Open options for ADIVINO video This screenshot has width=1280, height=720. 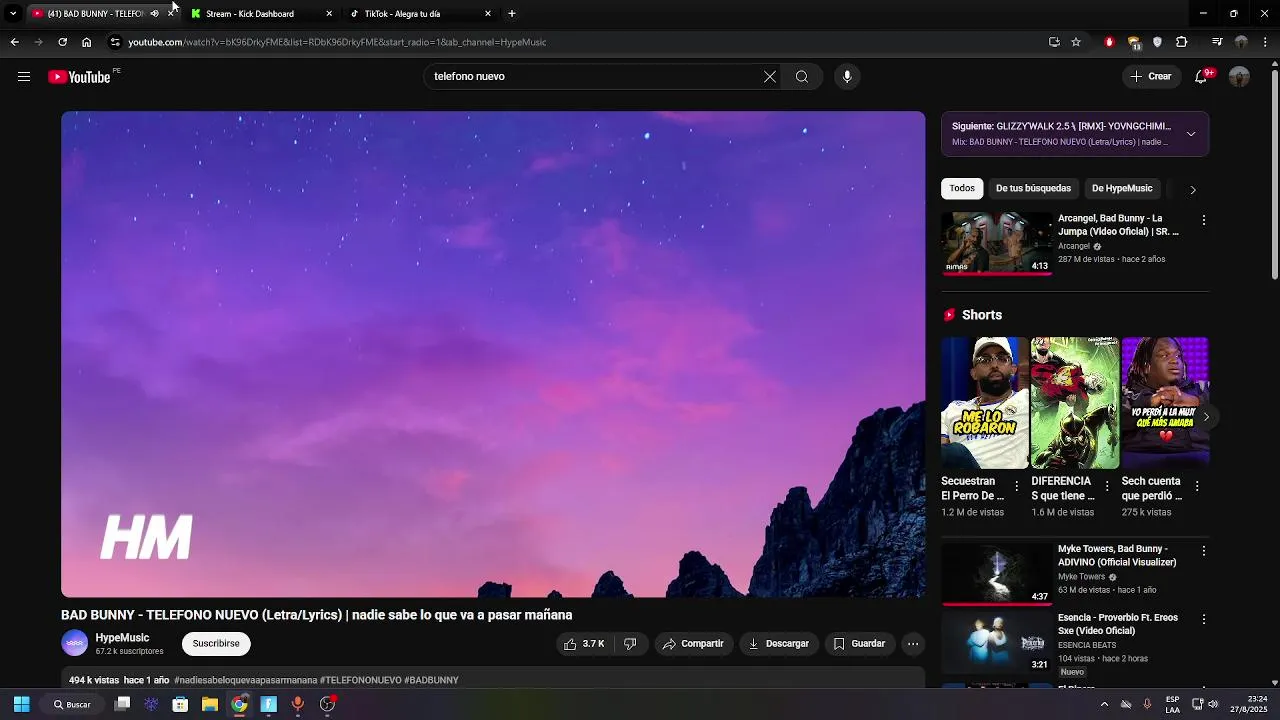click(1204, 551)
